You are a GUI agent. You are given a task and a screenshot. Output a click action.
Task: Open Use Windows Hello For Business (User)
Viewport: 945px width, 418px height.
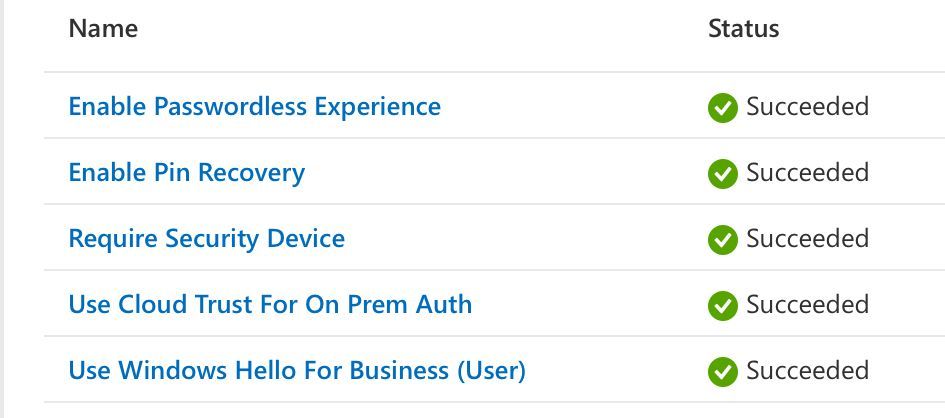(x=297, y=370)
